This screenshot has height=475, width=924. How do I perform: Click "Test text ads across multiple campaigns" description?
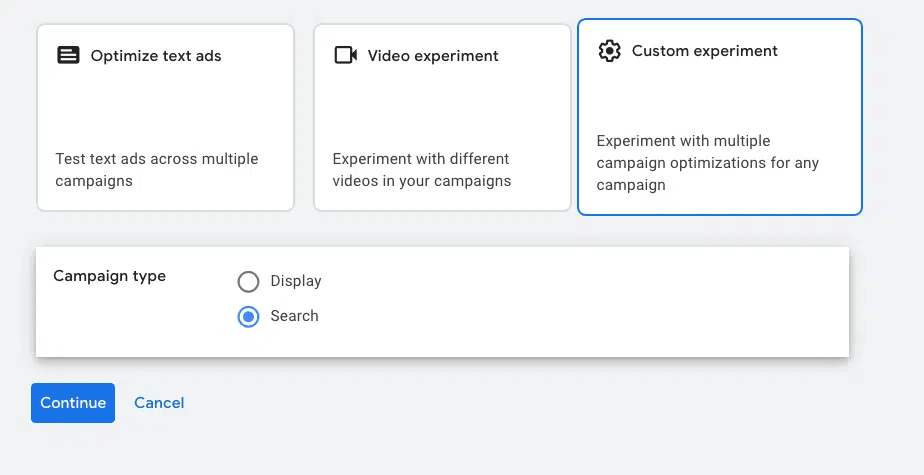[x=157, y=170]
